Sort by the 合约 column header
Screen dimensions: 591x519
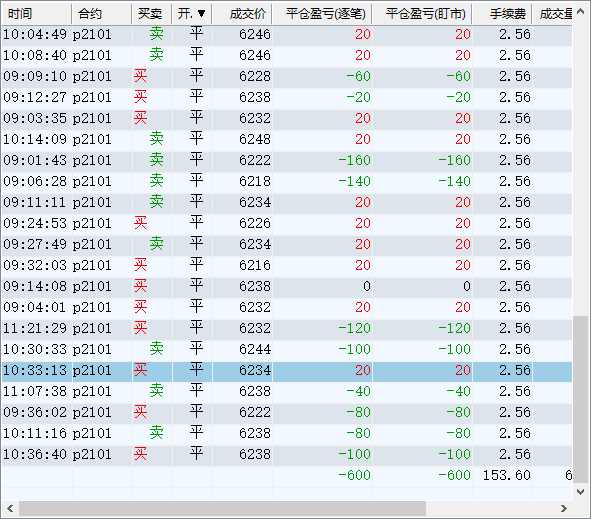pos(102,14)
